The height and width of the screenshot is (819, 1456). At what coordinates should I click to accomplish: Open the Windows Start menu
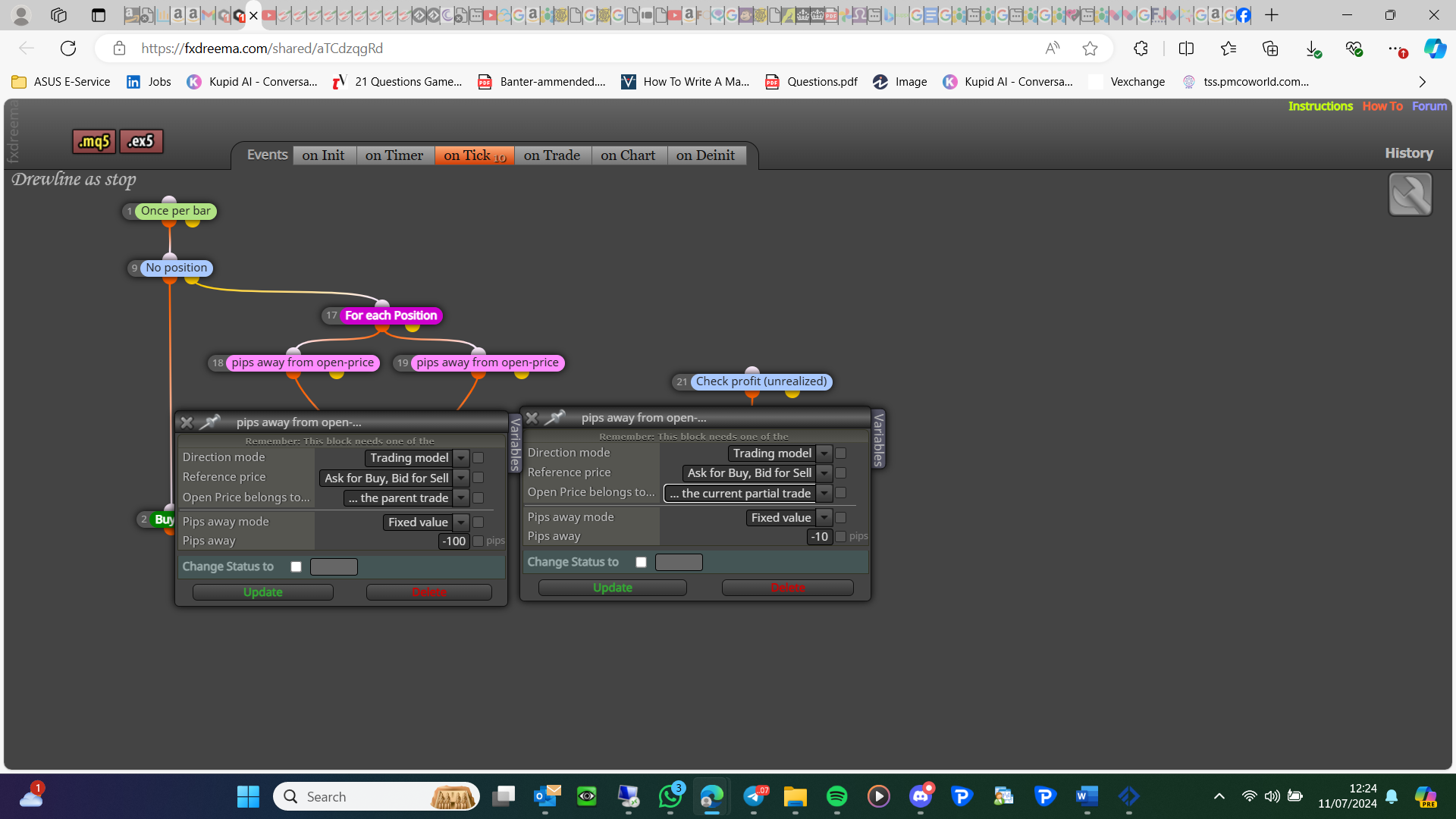(x=248, y=796)
